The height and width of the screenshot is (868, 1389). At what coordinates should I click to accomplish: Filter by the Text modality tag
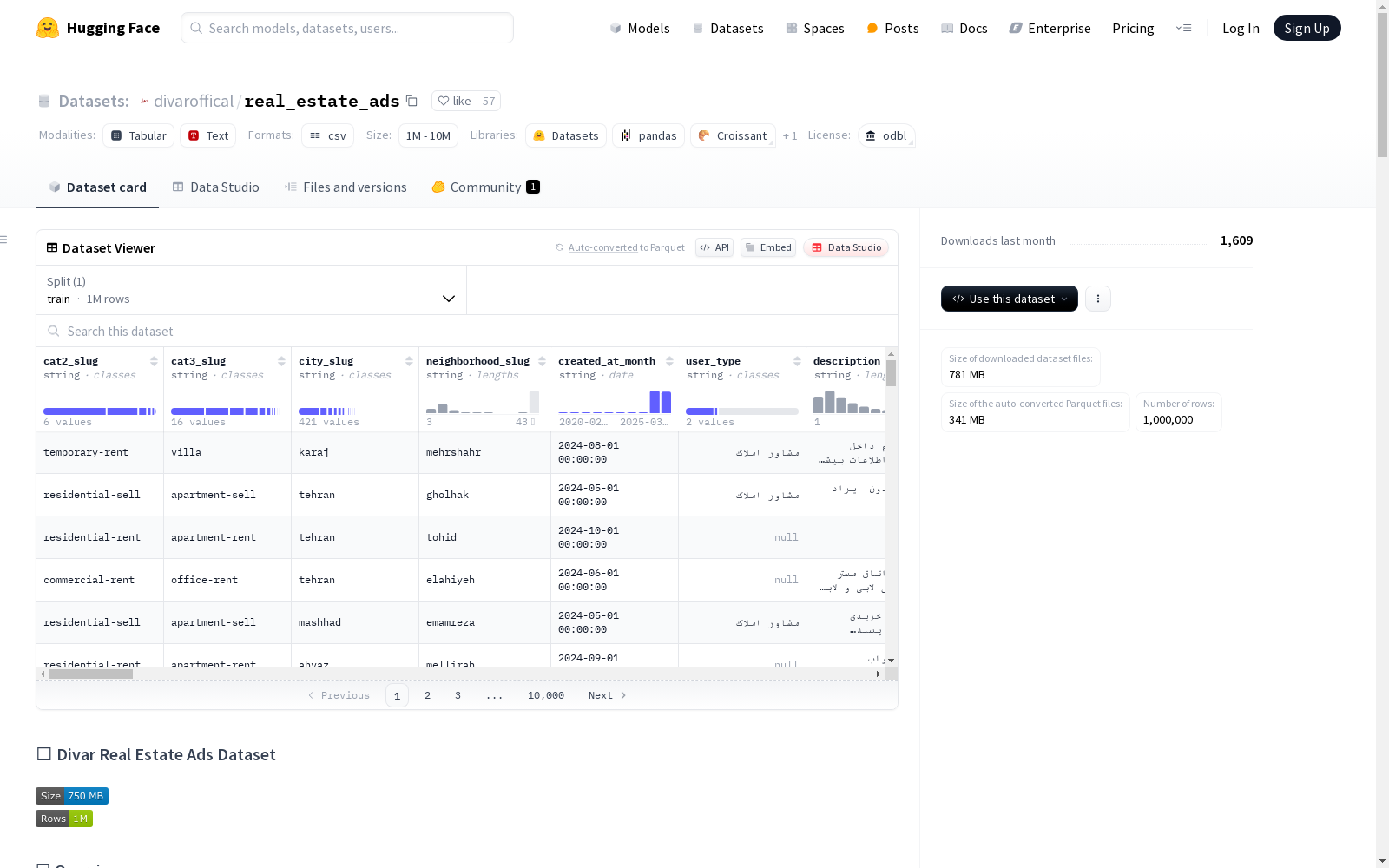pyautogui.click(x=208, y=135)
